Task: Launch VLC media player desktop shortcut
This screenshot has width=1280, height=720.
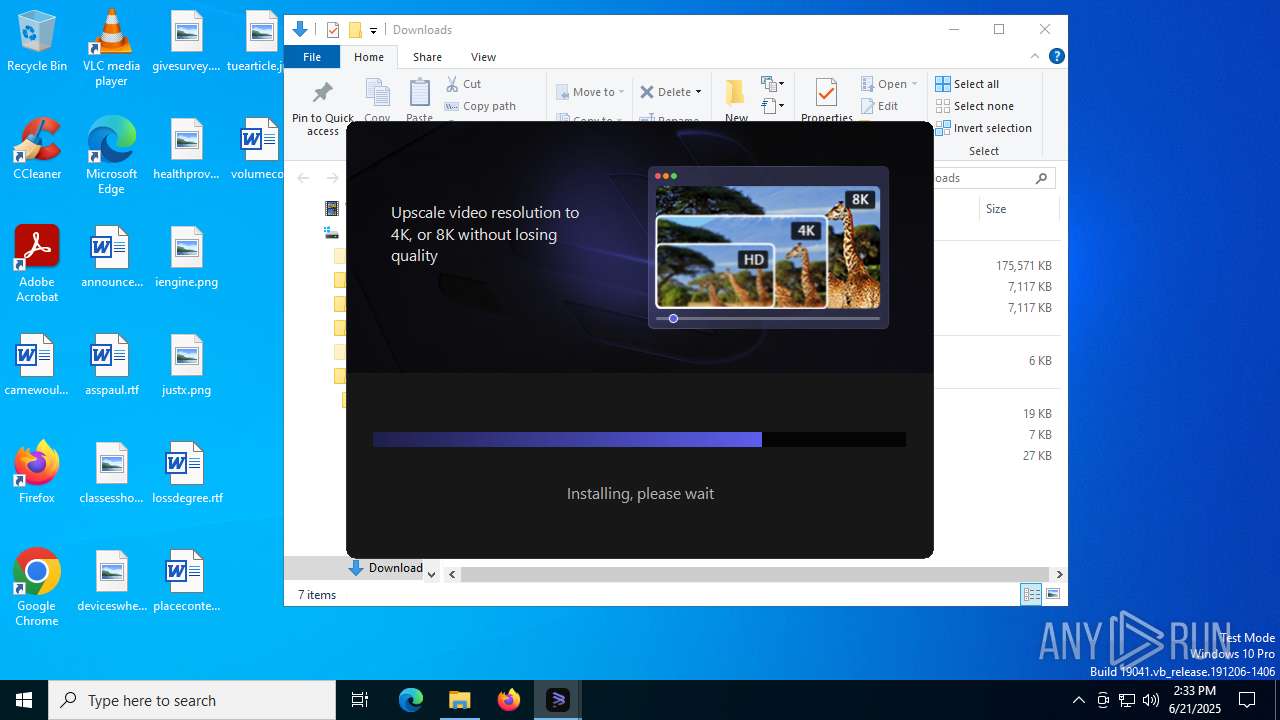Action: click(x=111, y=48)
